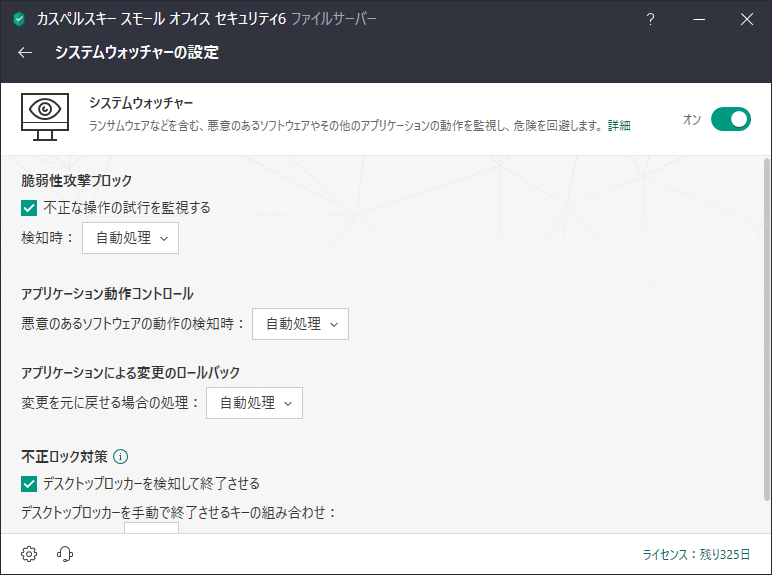Close the Kaspersky window
Screen dimensions: 772x575
coord(747,19)
